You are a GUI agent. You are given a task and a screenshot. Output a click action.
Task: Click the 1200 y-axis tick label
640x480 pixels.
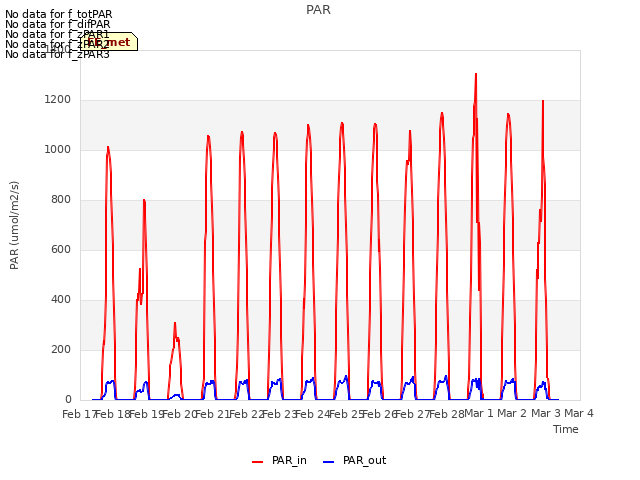click(x=58, y=100)
